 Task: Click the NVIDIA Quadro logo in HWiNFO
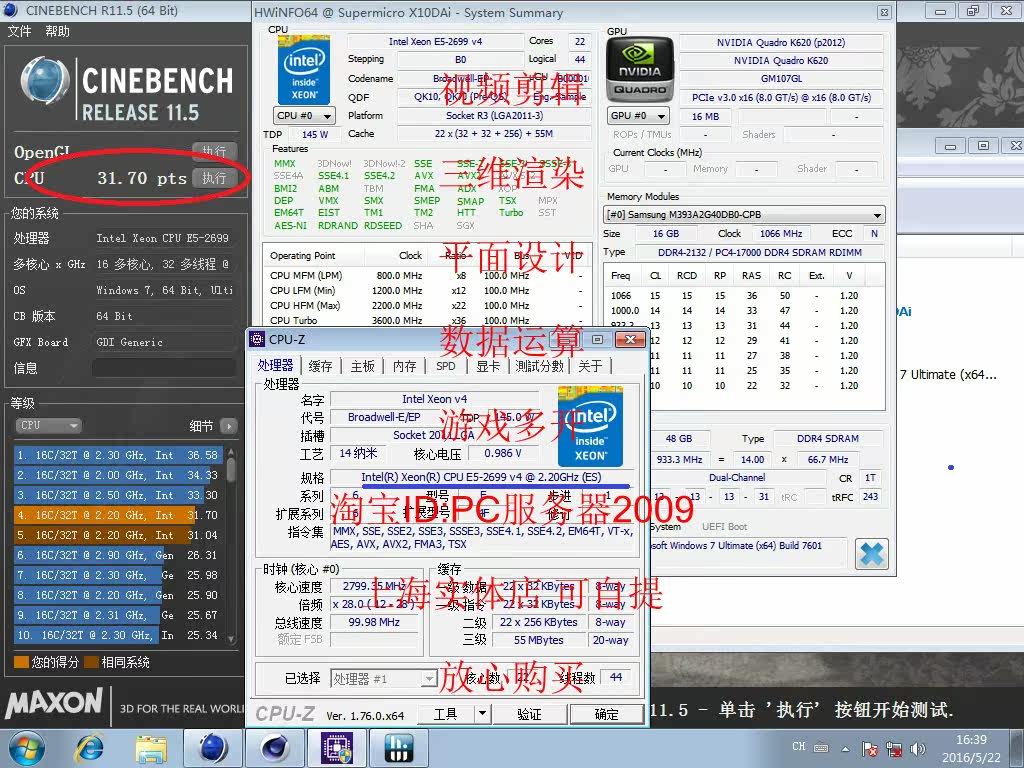(x=639, y=69)
